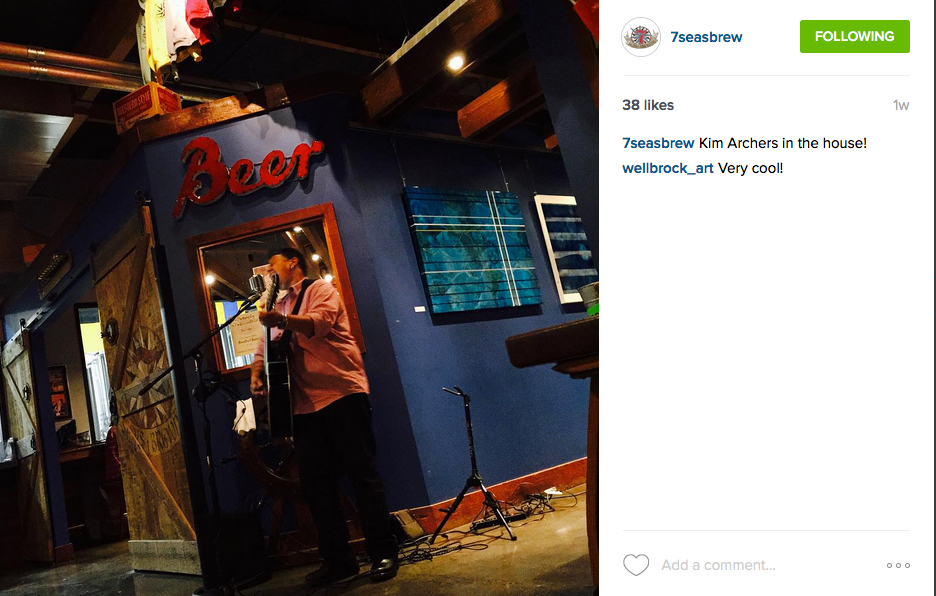936x596 pixels.
Task: Toggle the green FOLLOWING button
Action: (x=854, y=36)
